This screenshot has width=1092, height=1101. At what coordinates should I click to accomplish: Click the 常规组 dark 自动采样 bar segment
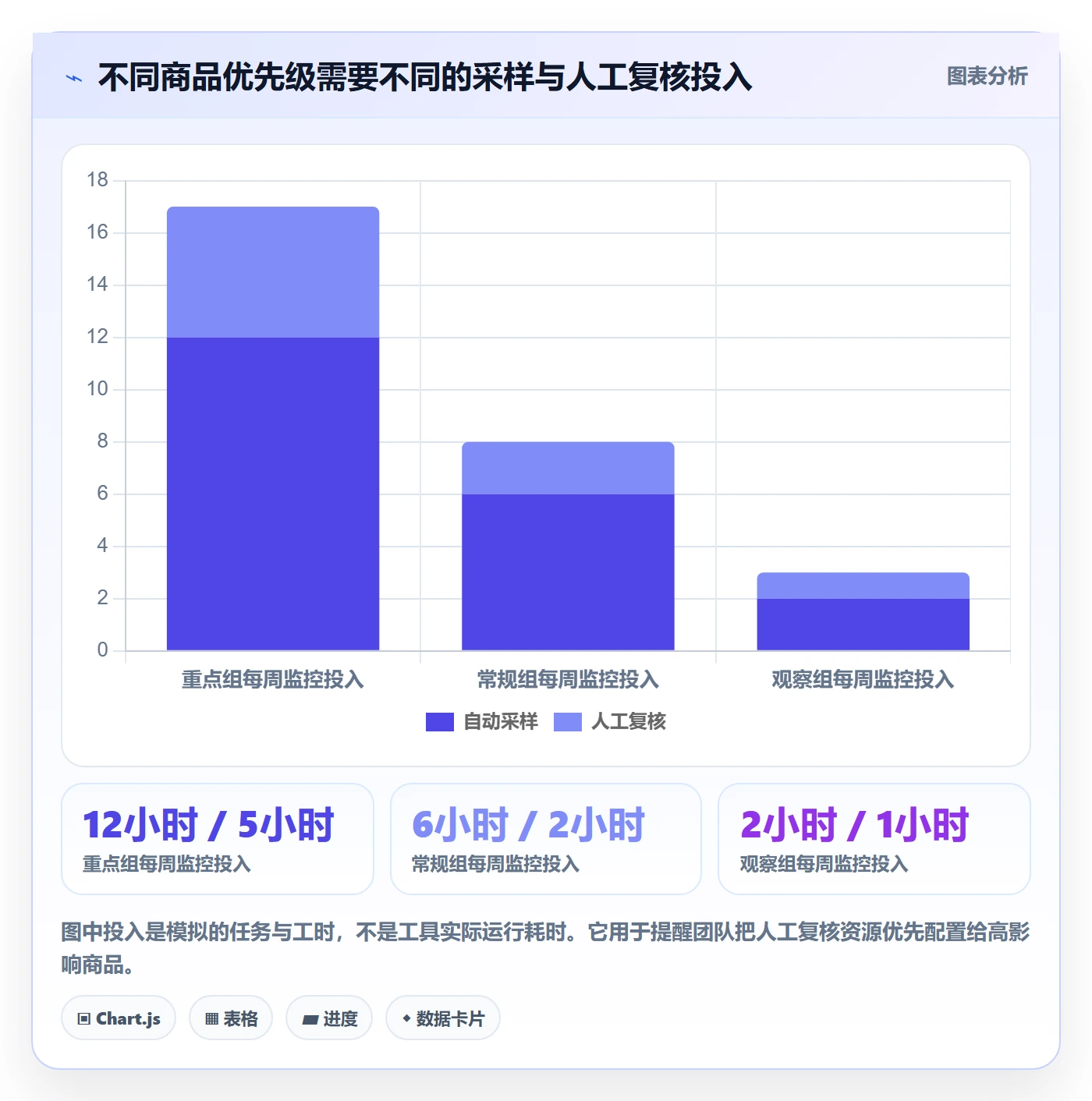pyautogui.click(x=568, y=572)
